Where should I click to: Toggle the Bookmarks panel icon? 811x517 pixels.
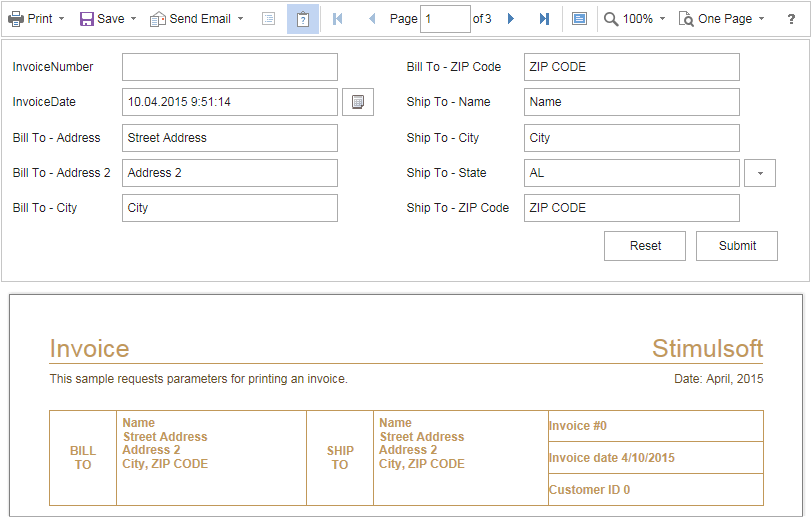268,19
